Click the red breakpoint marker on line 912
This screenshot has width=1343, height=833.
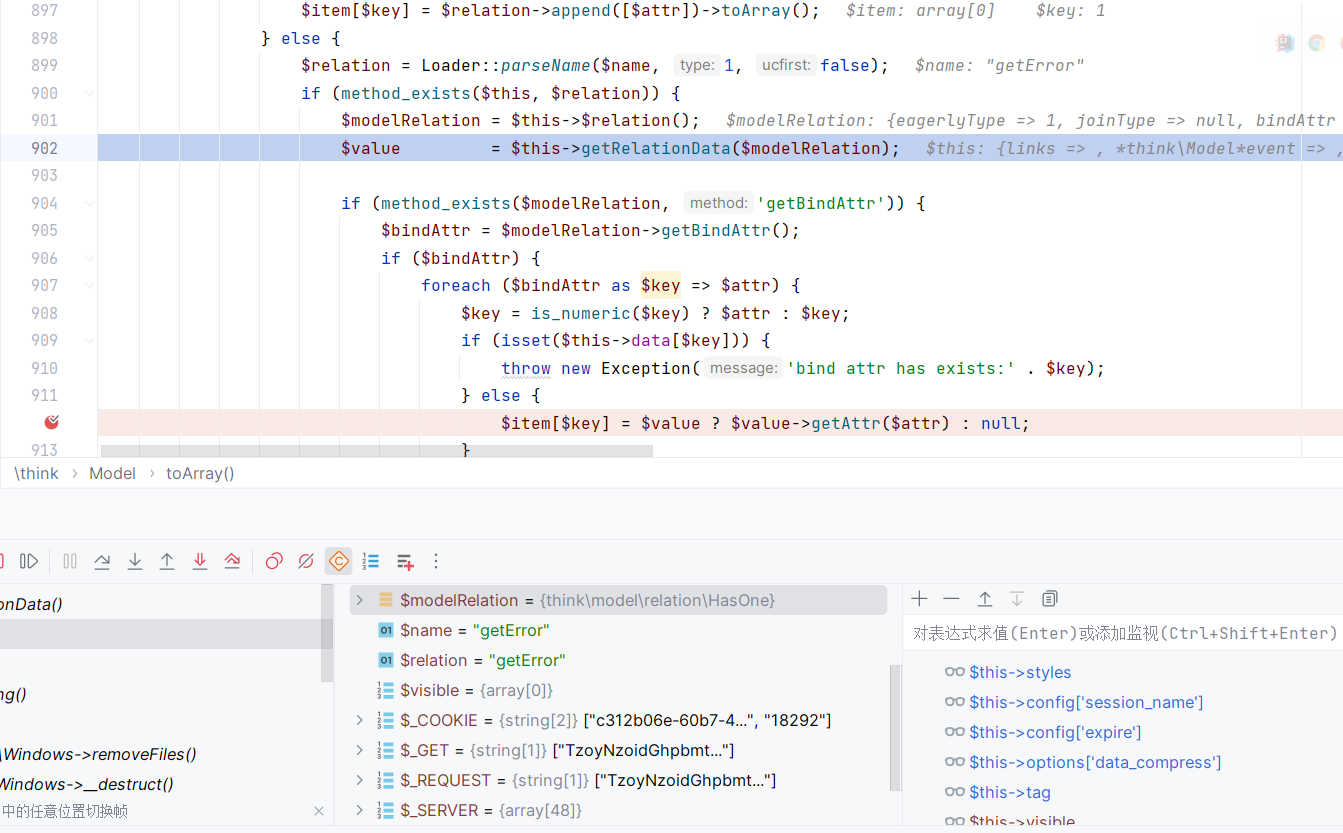click(52, 422)
